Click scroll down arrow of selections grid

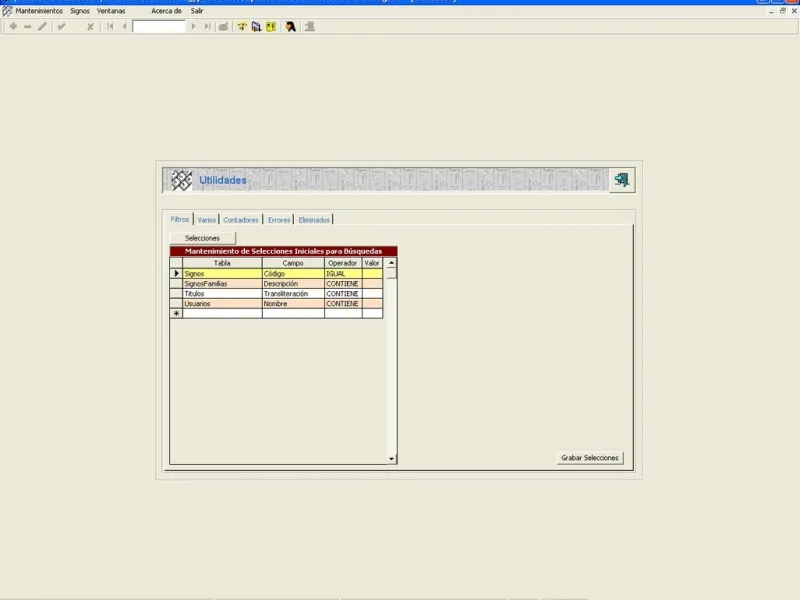pos(391,459)
